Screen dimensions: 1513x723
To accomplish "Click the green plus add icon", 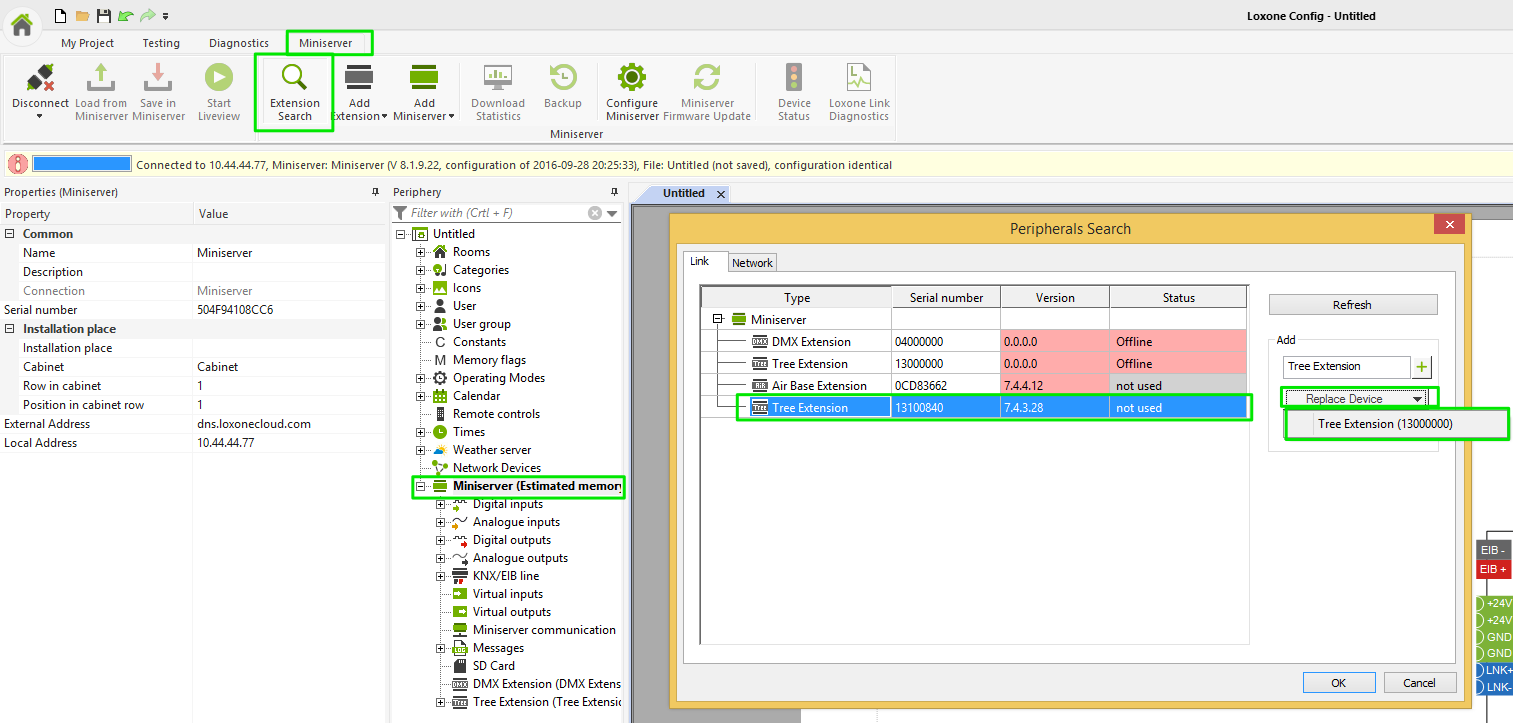I will coord(1422,367).
